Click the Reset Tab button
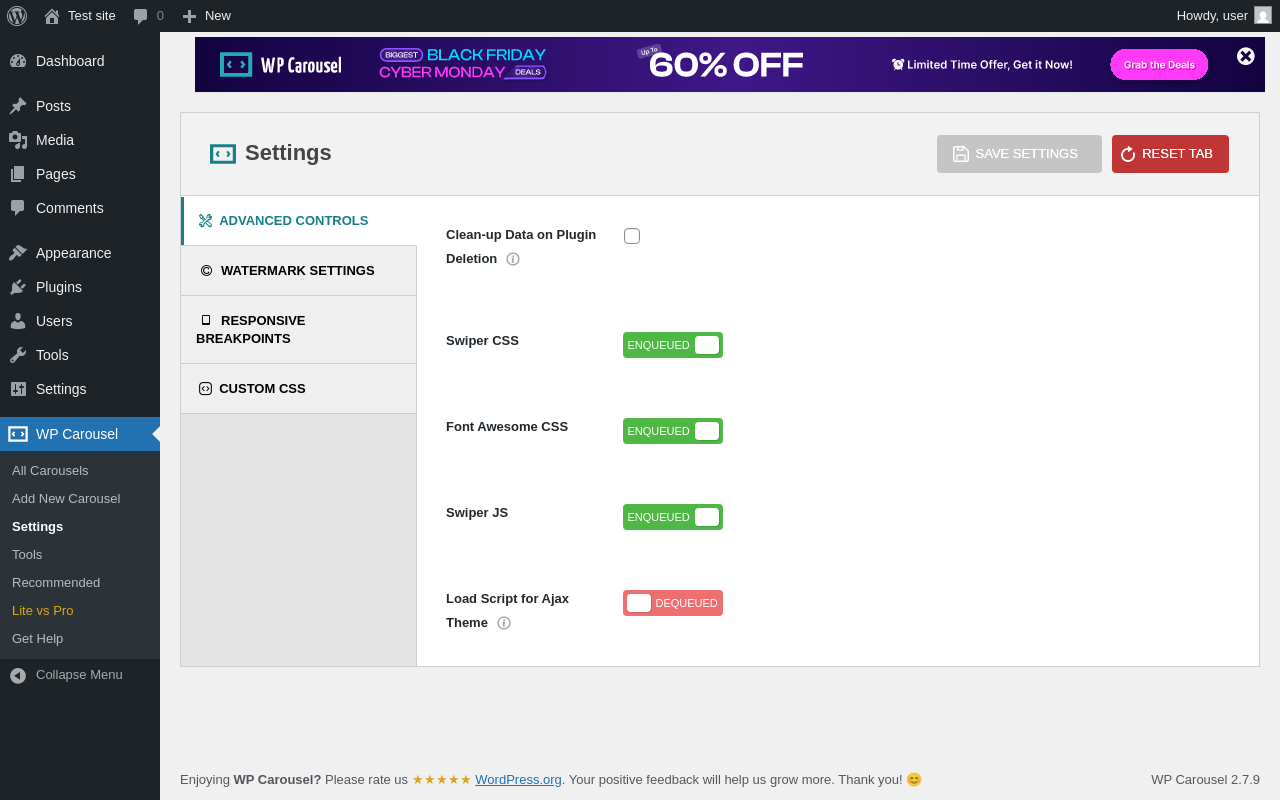The image size is (1280, 800). click(x=1170, y=154)
